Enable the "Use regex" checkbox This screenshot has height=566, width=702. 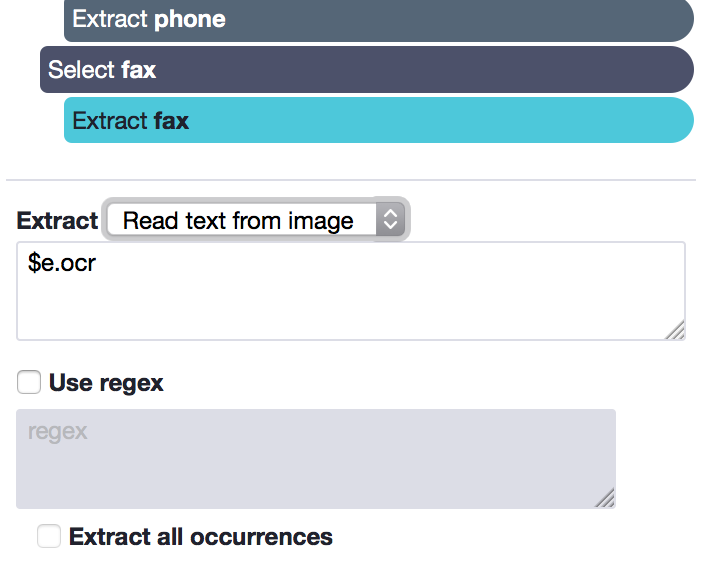coord(29,382)
